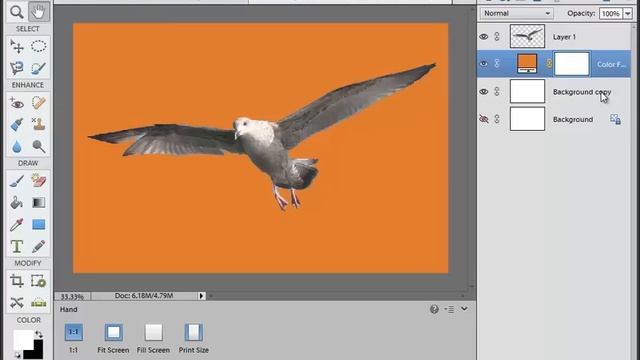Toggle link on Background layer

point(497,119)
